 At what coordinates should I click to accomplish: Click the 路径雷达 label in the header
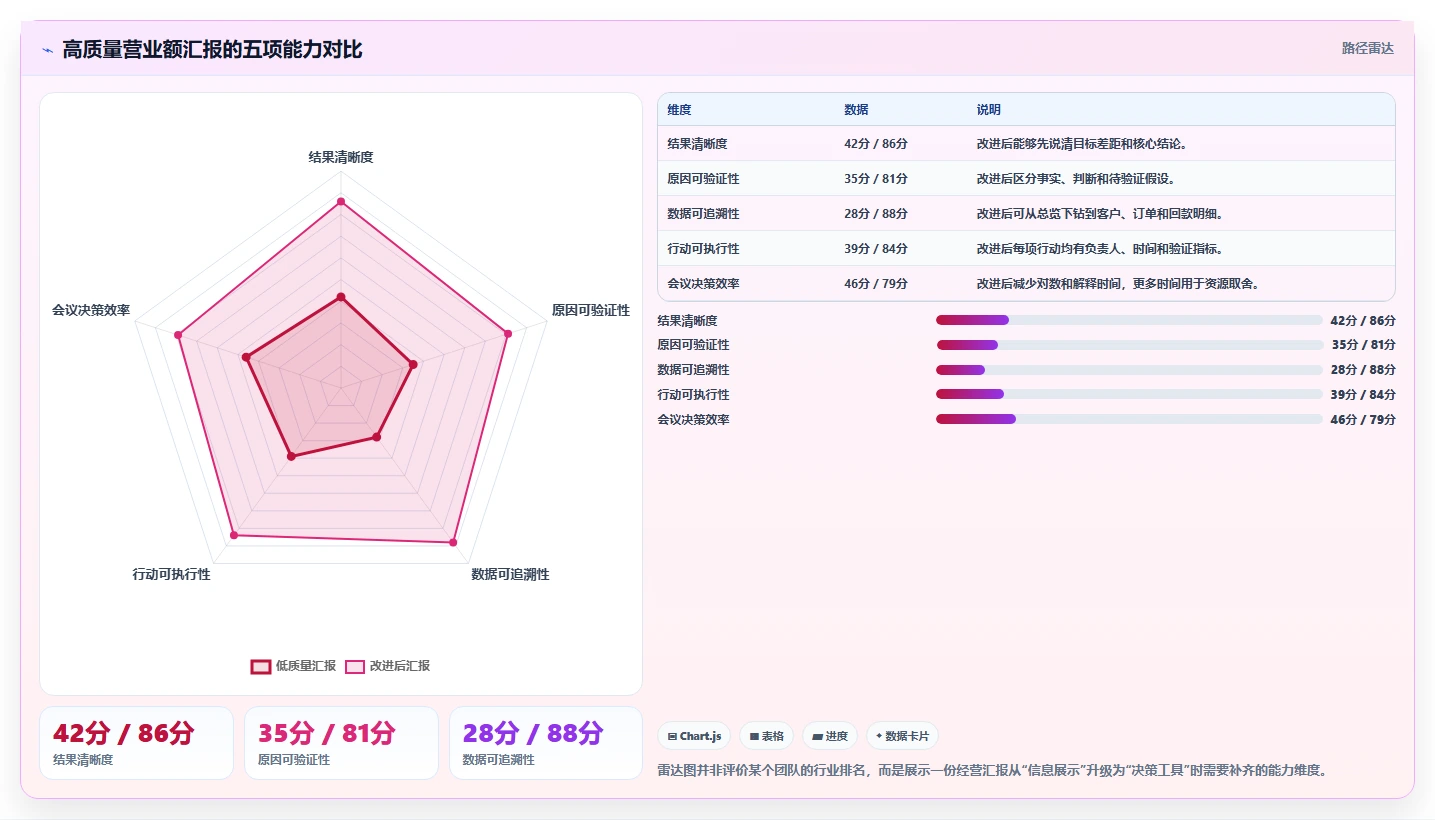click(1367, 48)
